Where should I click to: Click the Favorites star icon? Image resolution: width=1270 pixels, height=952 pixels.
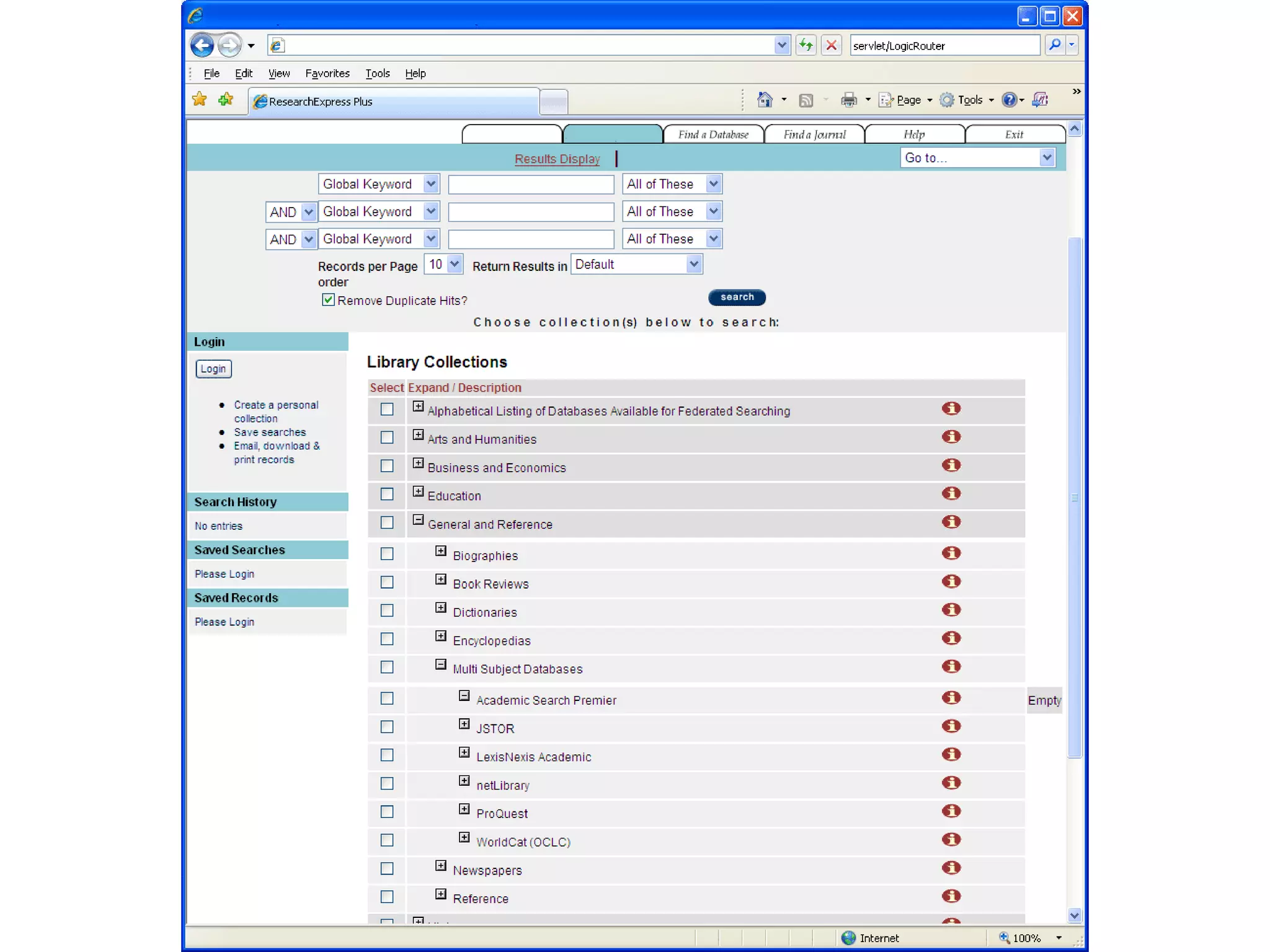click(200, 100)
